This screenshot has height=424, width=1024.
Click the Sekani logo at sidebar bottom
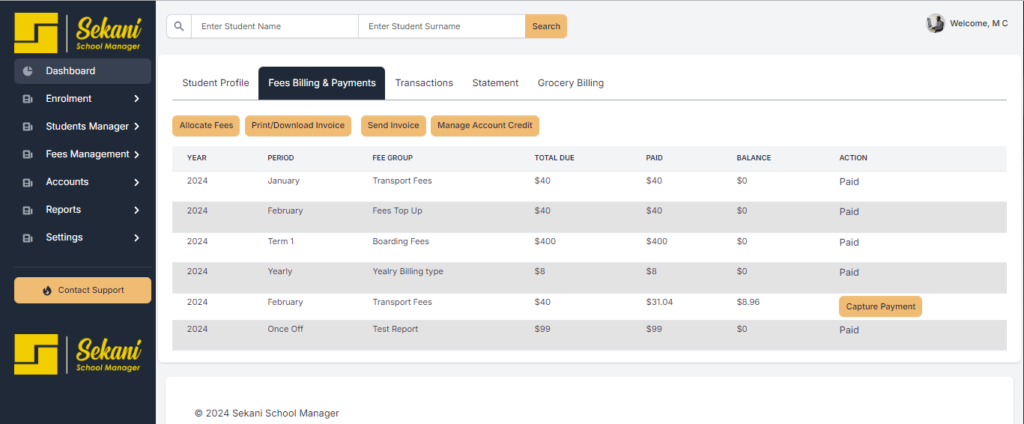coord(78,354)
